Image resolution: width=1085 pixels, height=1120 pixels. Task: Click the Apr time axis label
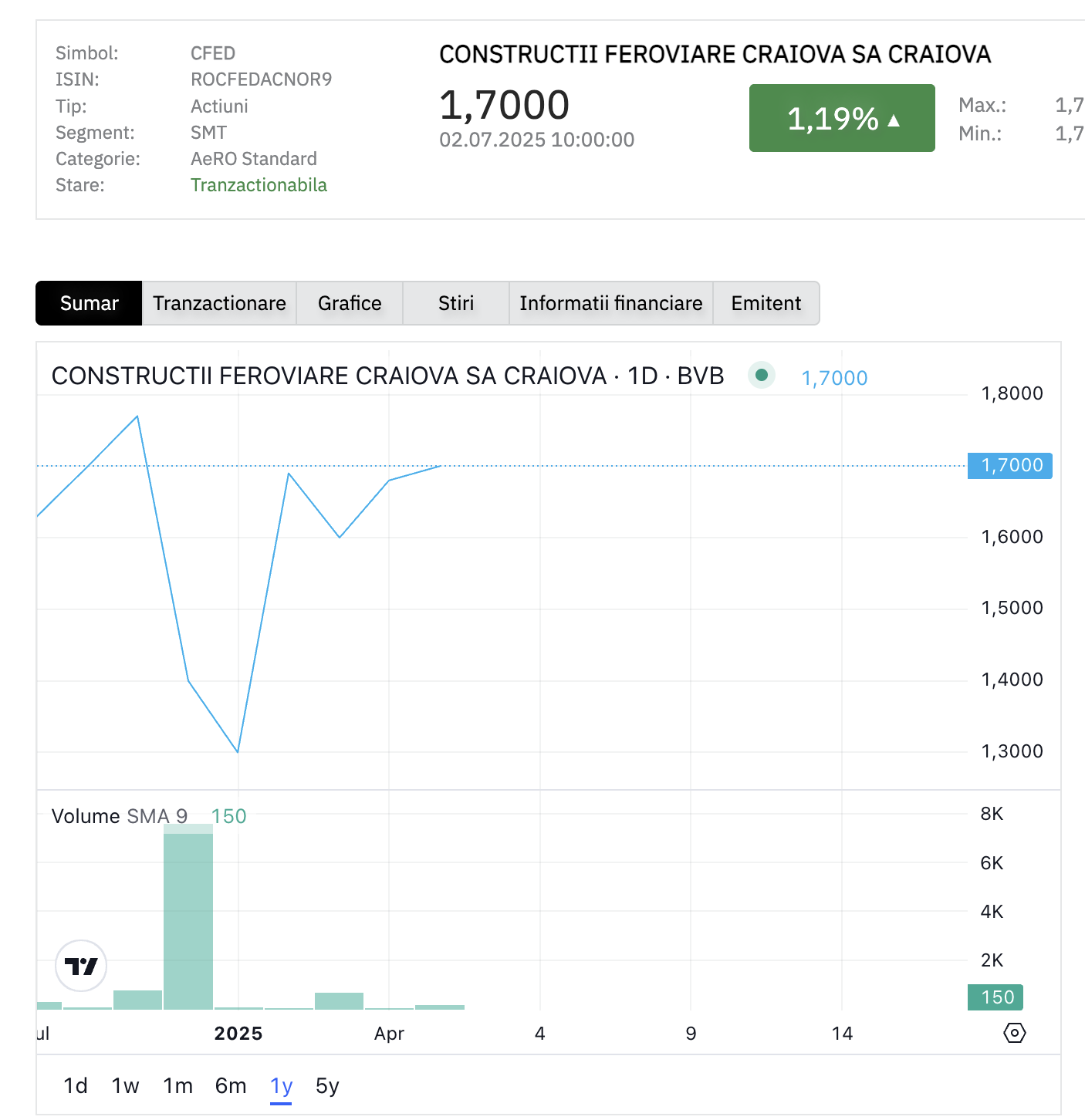click(x=389, y=1034)
